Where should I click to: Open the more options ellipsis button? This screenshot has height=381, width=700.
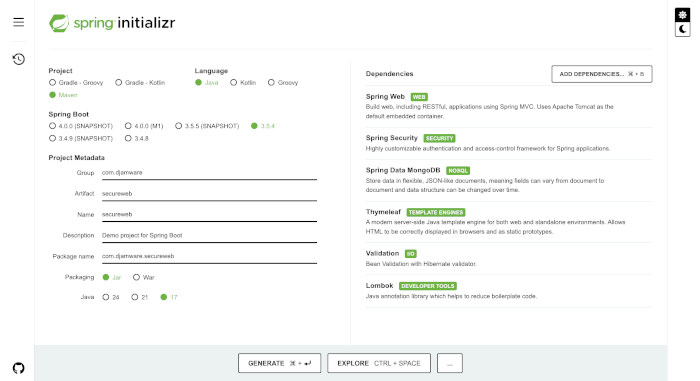[450, 363]
